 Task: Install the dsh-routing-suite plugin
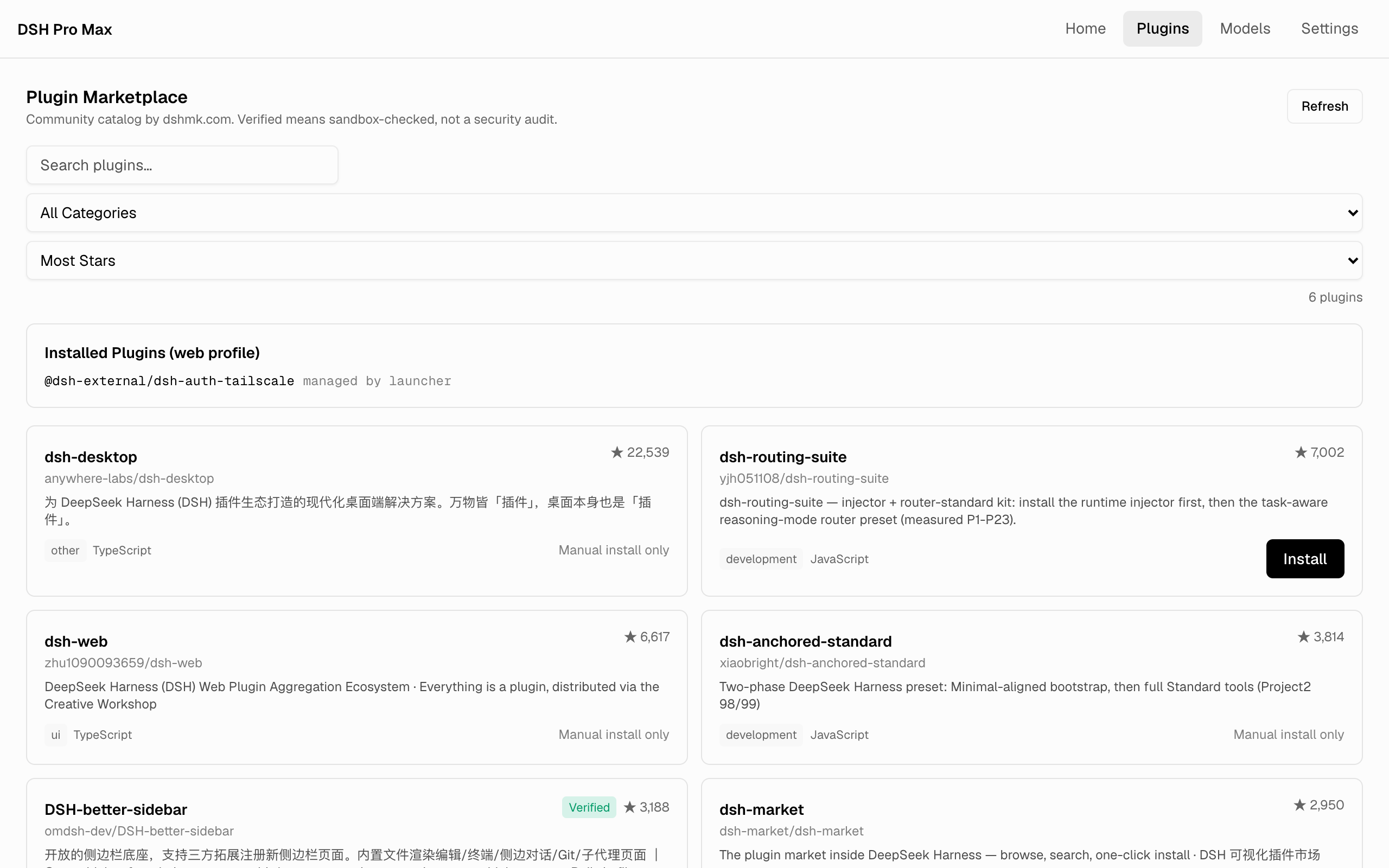click(x=1304, y=559)
